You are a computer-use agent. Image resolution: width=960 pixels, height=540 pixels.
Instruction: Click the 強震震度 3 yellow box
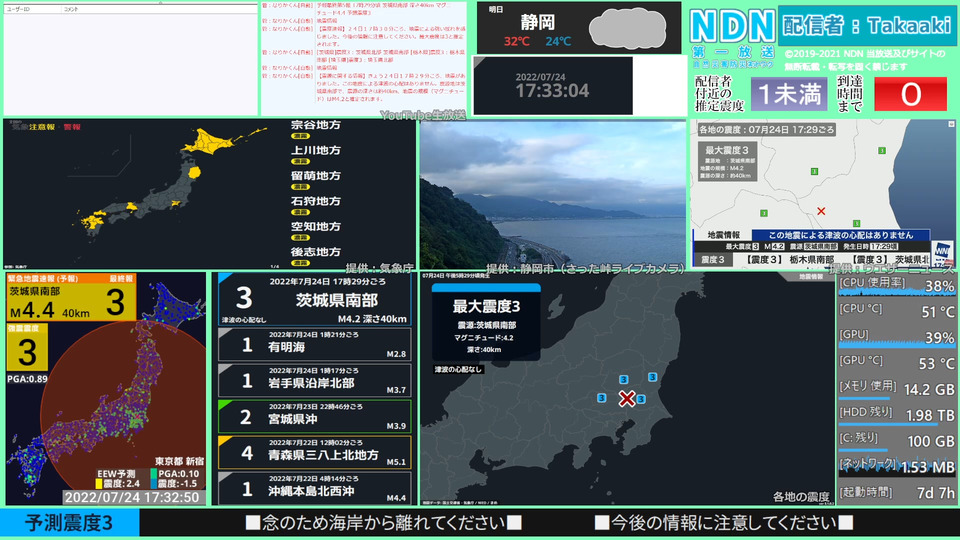coord(27,348)
